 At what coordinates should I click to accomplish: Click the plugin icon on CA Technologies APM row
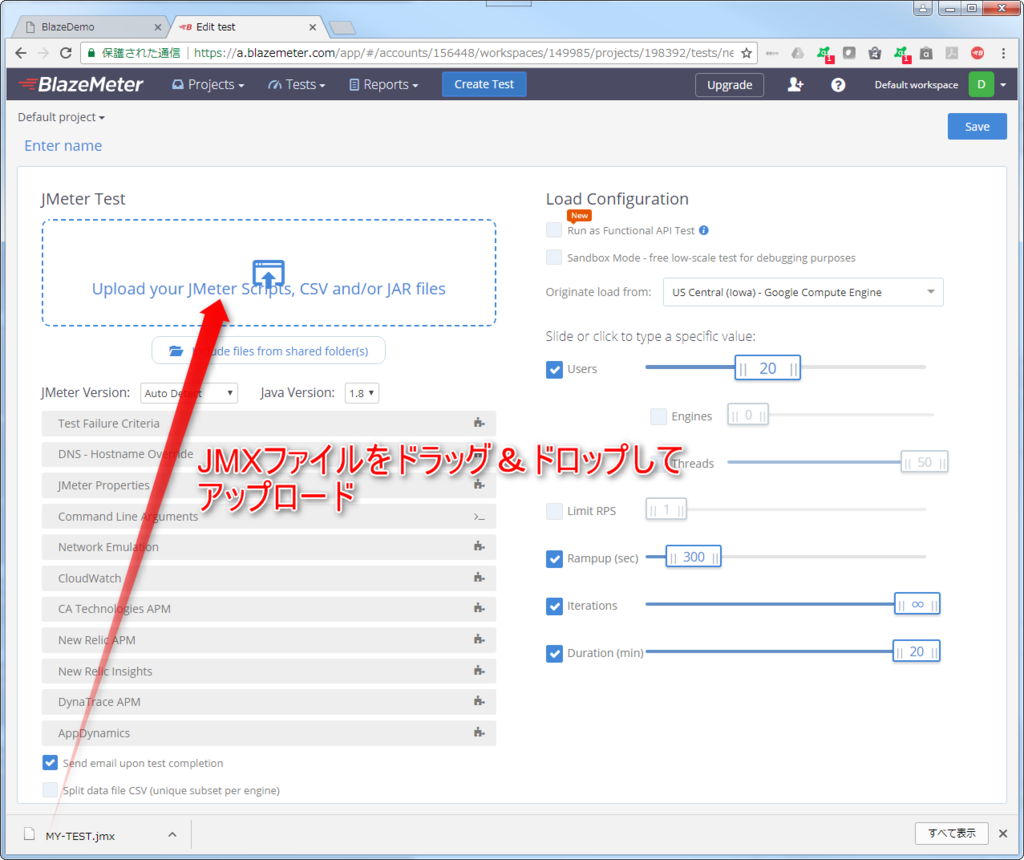pyautogui.click(x=479, y=608)
